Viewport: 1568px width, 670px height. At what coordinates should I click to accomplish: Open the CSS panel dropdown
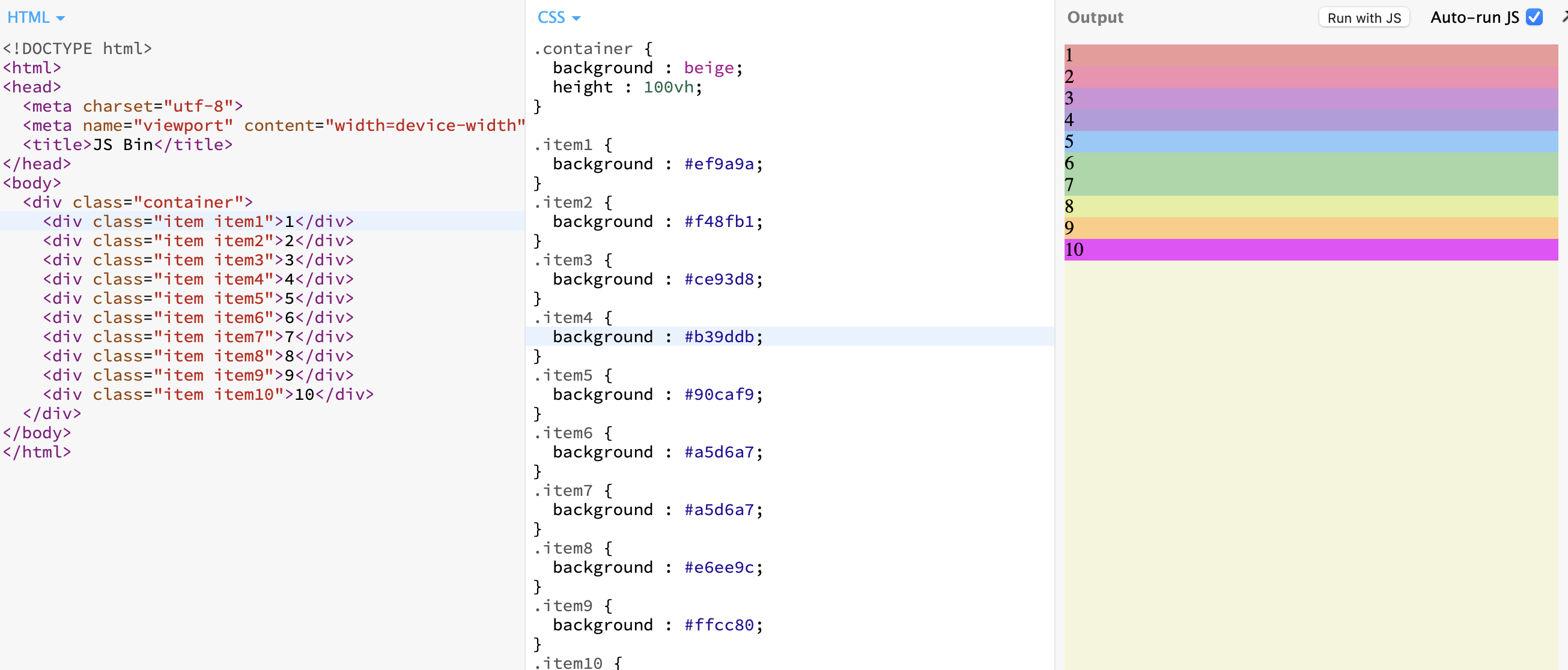[x=558, y=17]
